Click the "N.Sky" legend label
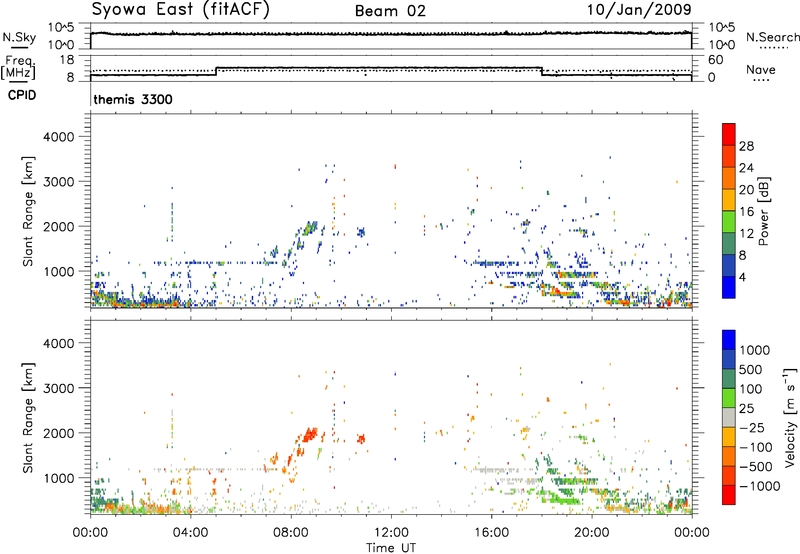 [x=19, y=37]
